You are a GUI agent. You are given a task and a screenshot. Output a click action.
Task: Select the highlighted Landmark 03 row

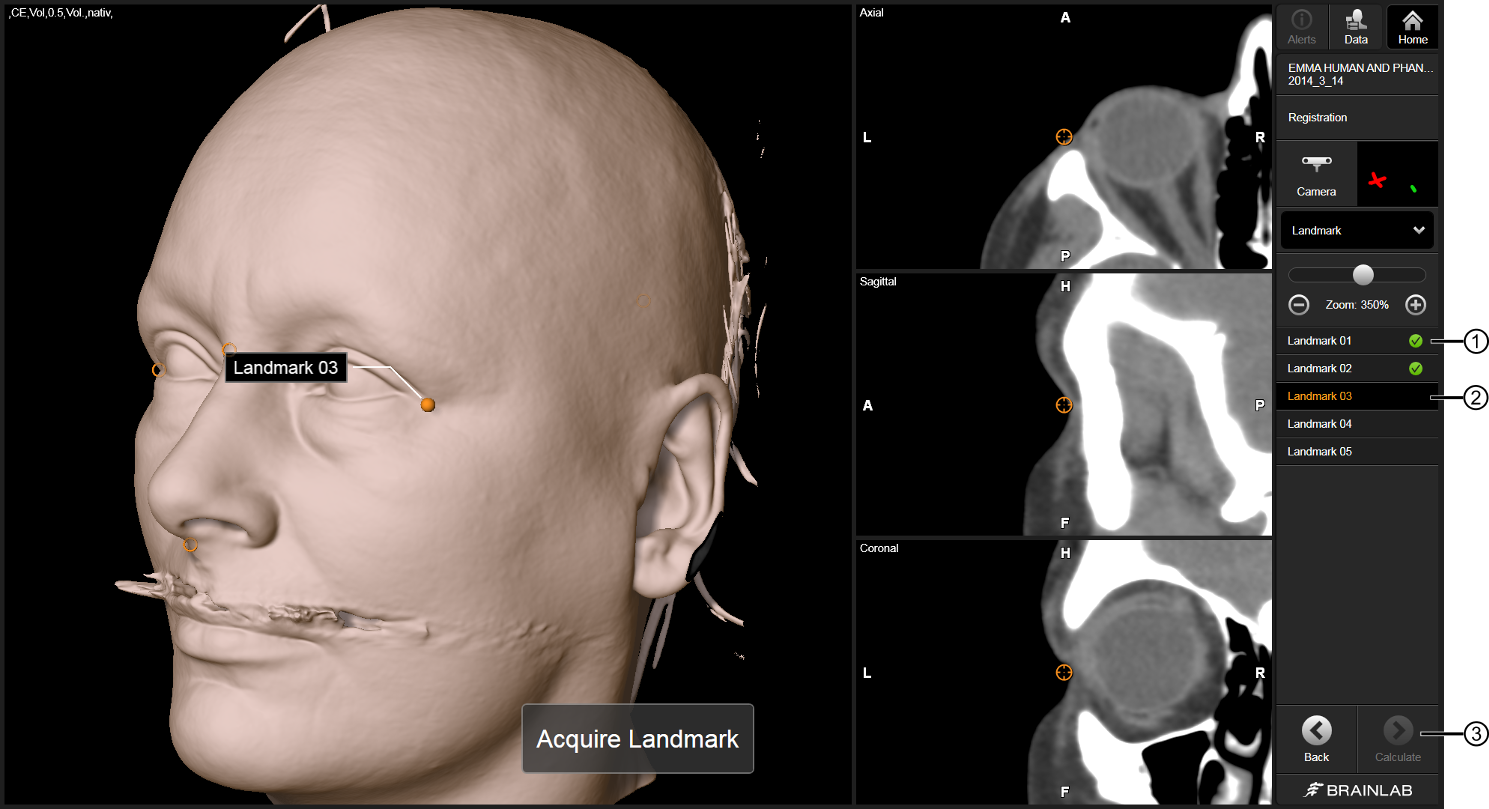coord(1357,396)
